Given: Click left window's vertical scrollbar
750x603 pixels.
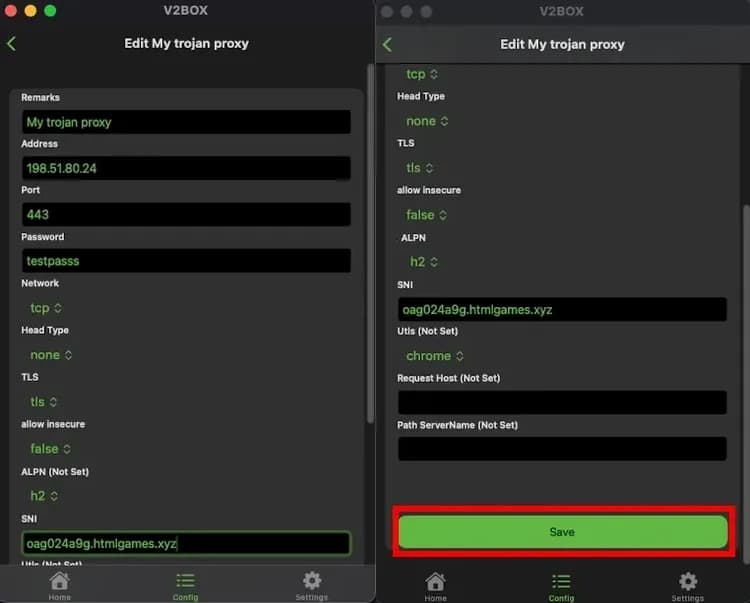Looking at the screenshot, I should (370, 240).
